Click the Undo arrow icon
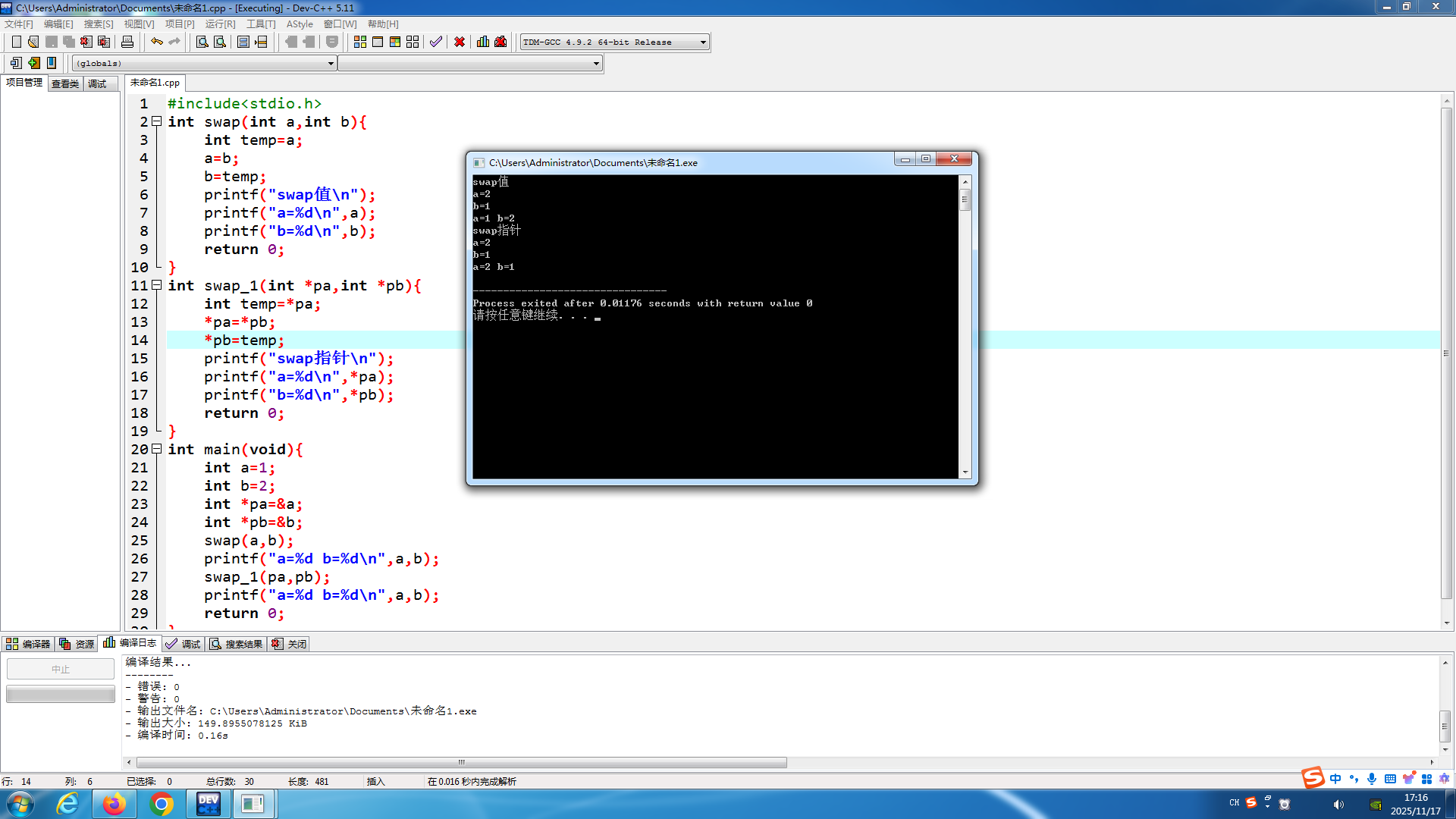The width and height of the screenshot is (1456, 819). pyautogui.click(x=156, y=42)
